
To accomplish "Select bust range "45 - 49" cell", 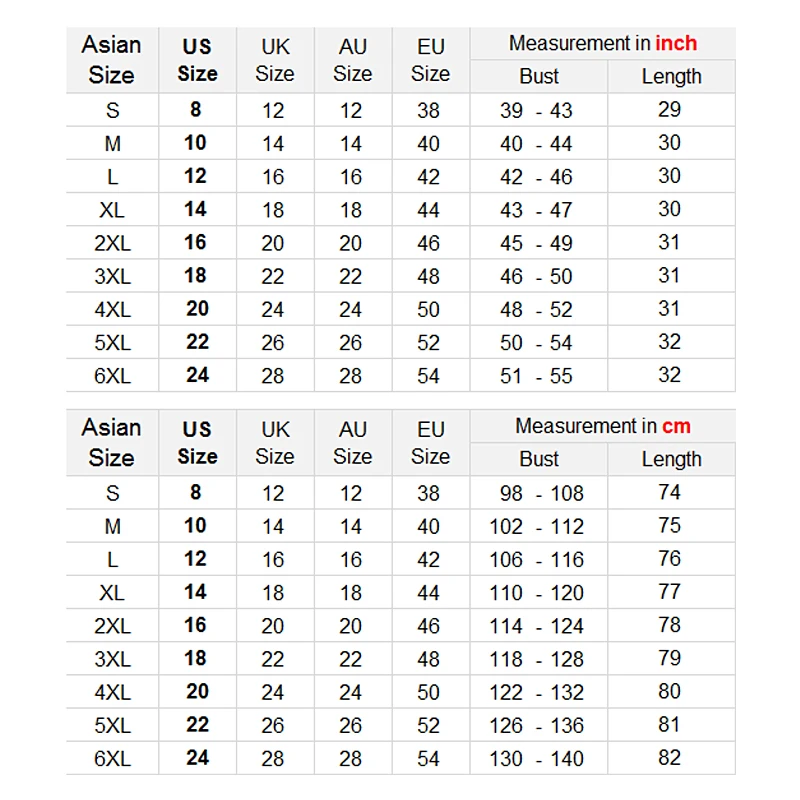I will point(537,243).
